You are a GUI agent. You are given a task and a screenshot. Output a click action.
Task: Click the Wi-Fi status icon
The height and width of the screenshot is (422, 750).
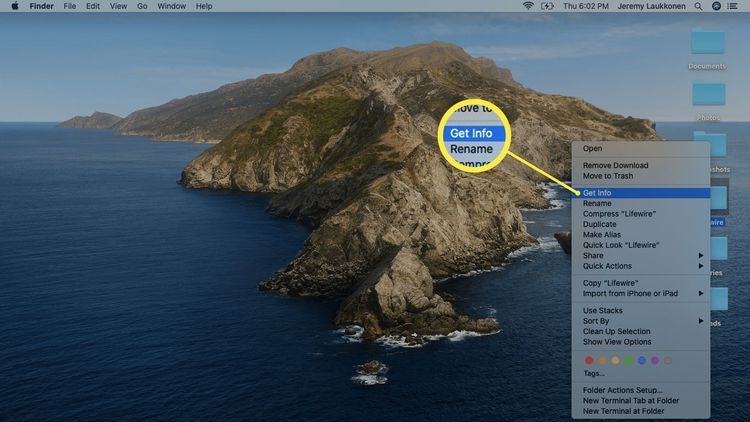(528, 6)
